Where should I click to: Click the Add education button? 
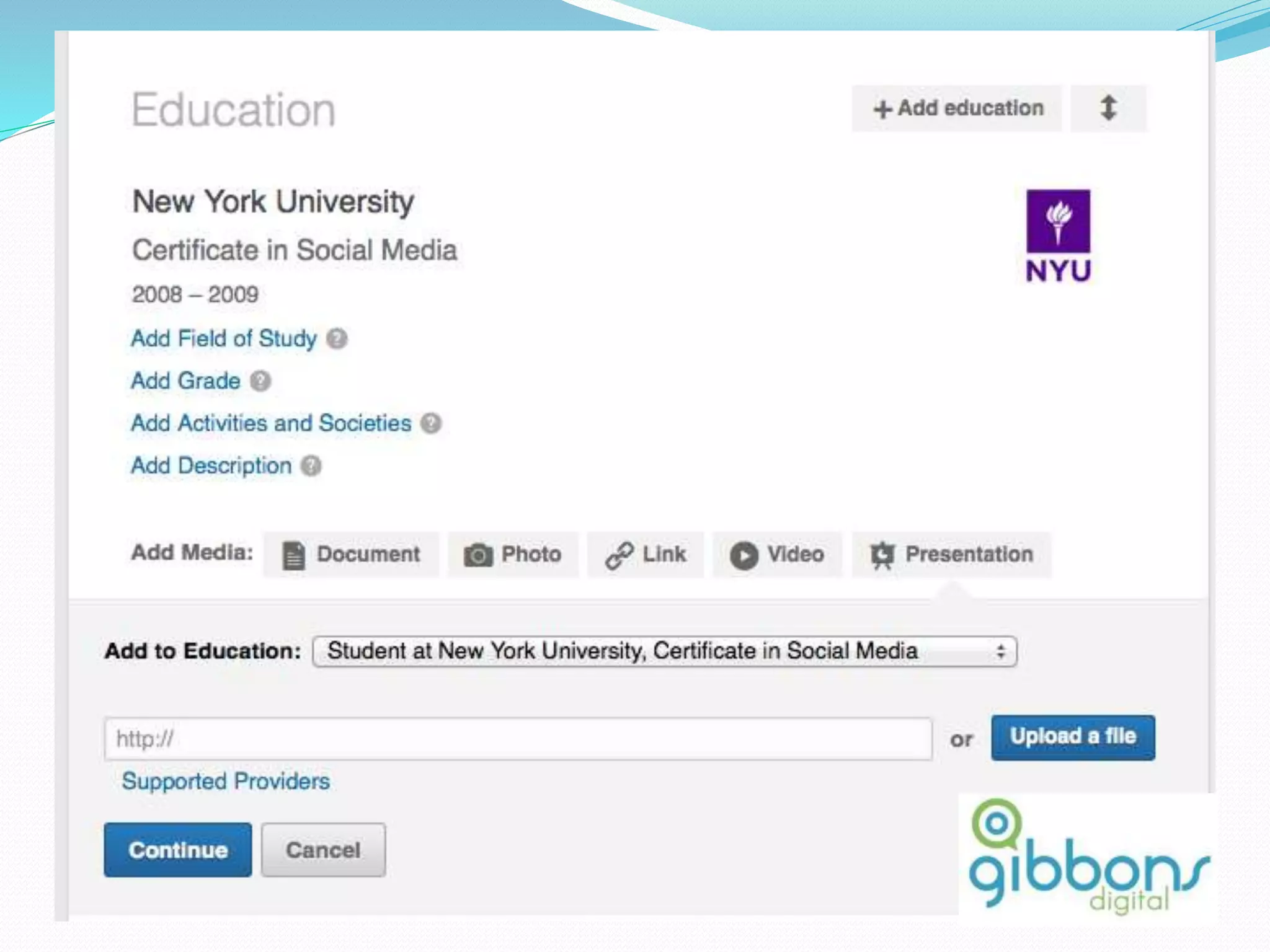pos(957,108)
